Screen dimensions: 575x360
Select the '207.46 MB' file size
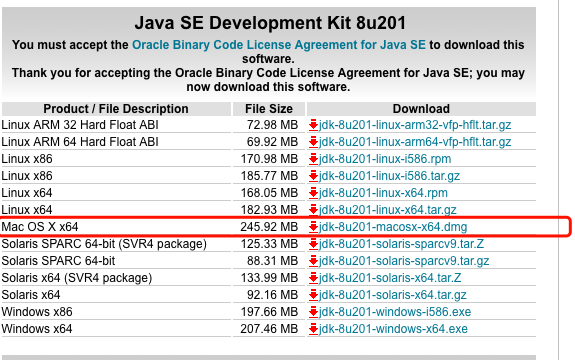pos(269,329)
